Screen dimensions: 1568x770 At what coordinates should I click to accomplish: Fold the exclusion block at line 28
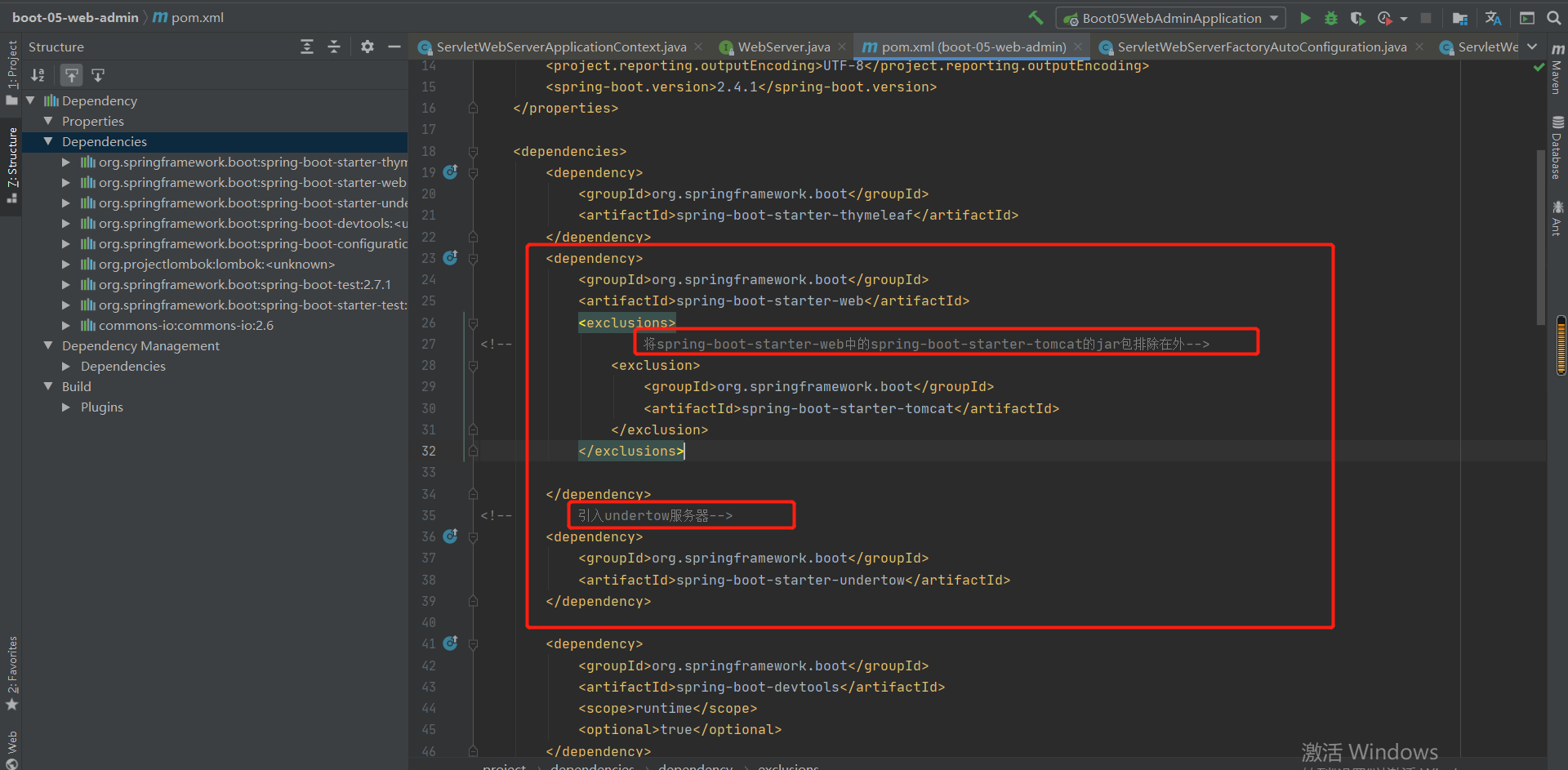coord(473,366)
